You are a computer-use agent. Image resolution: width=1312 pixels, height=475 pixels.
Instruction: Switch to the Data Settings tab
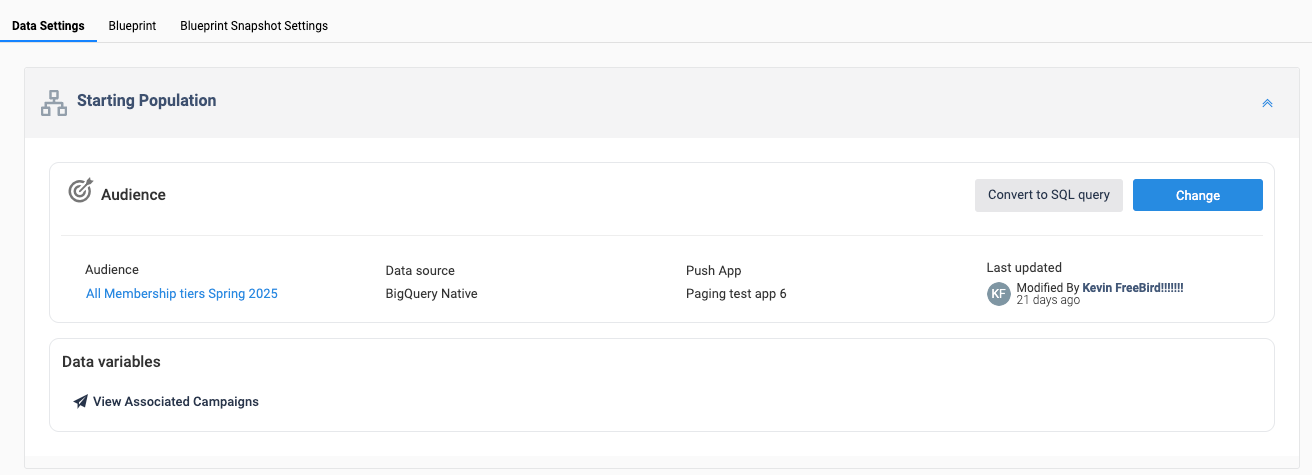[x=48, y=26]
